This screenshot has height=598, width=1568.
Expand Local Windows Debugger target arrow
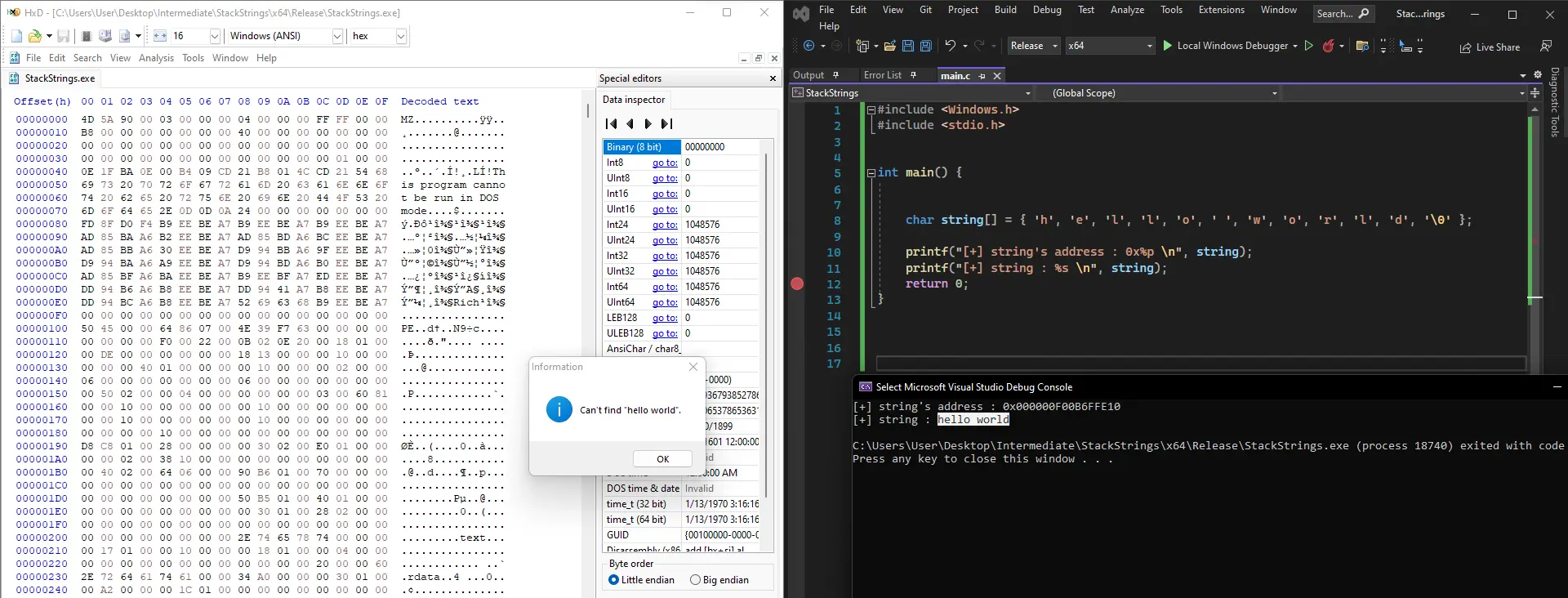(1295, 47)
